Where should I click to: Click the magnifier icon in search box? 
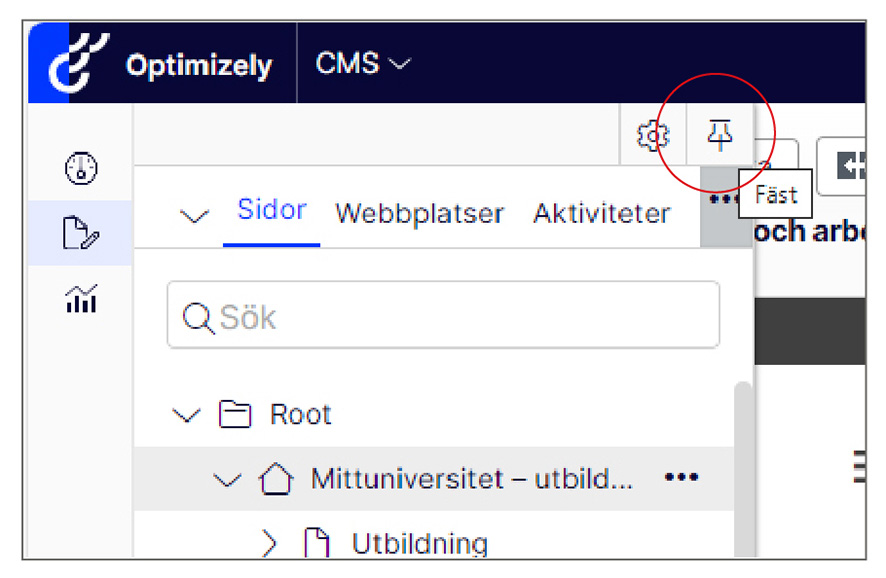198,318
